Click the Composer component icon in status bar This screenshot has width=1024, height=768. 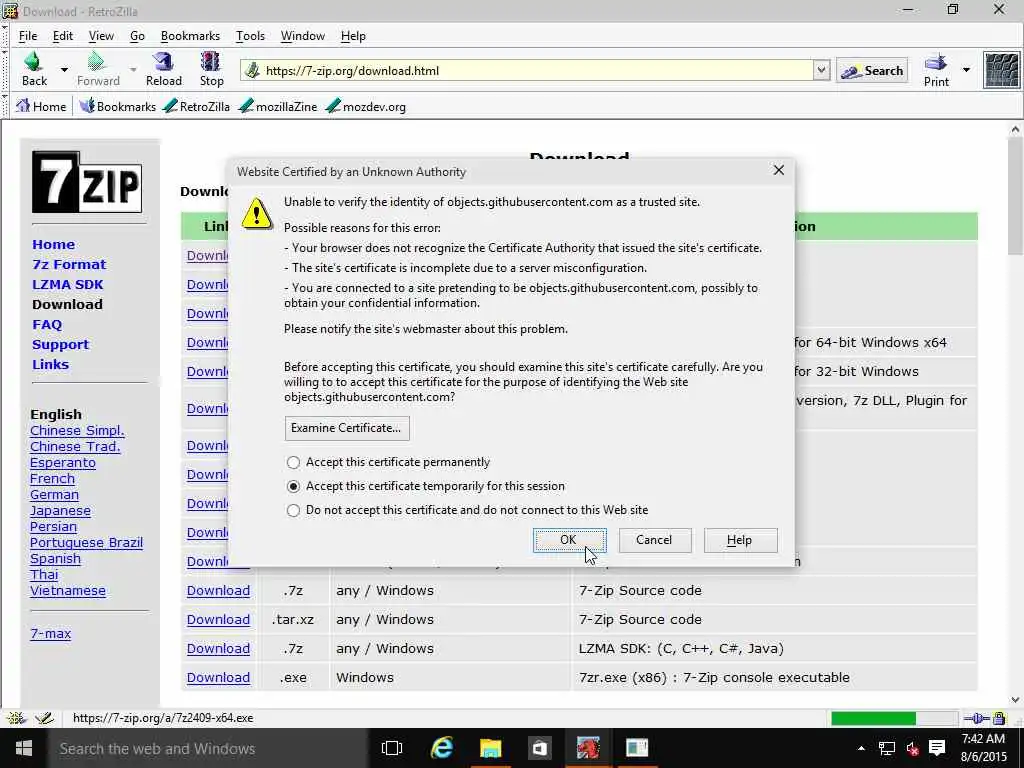(44, 718)
